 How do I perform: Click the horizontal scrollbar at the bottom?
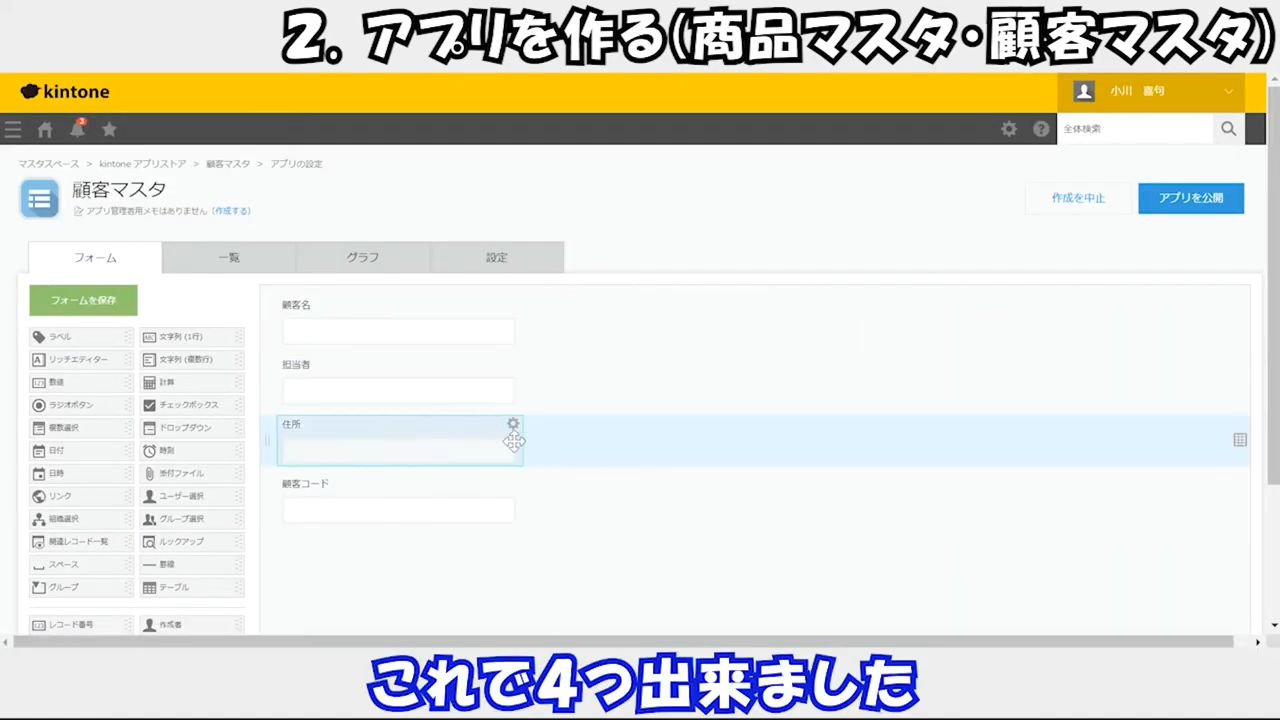tap(640, 642)
